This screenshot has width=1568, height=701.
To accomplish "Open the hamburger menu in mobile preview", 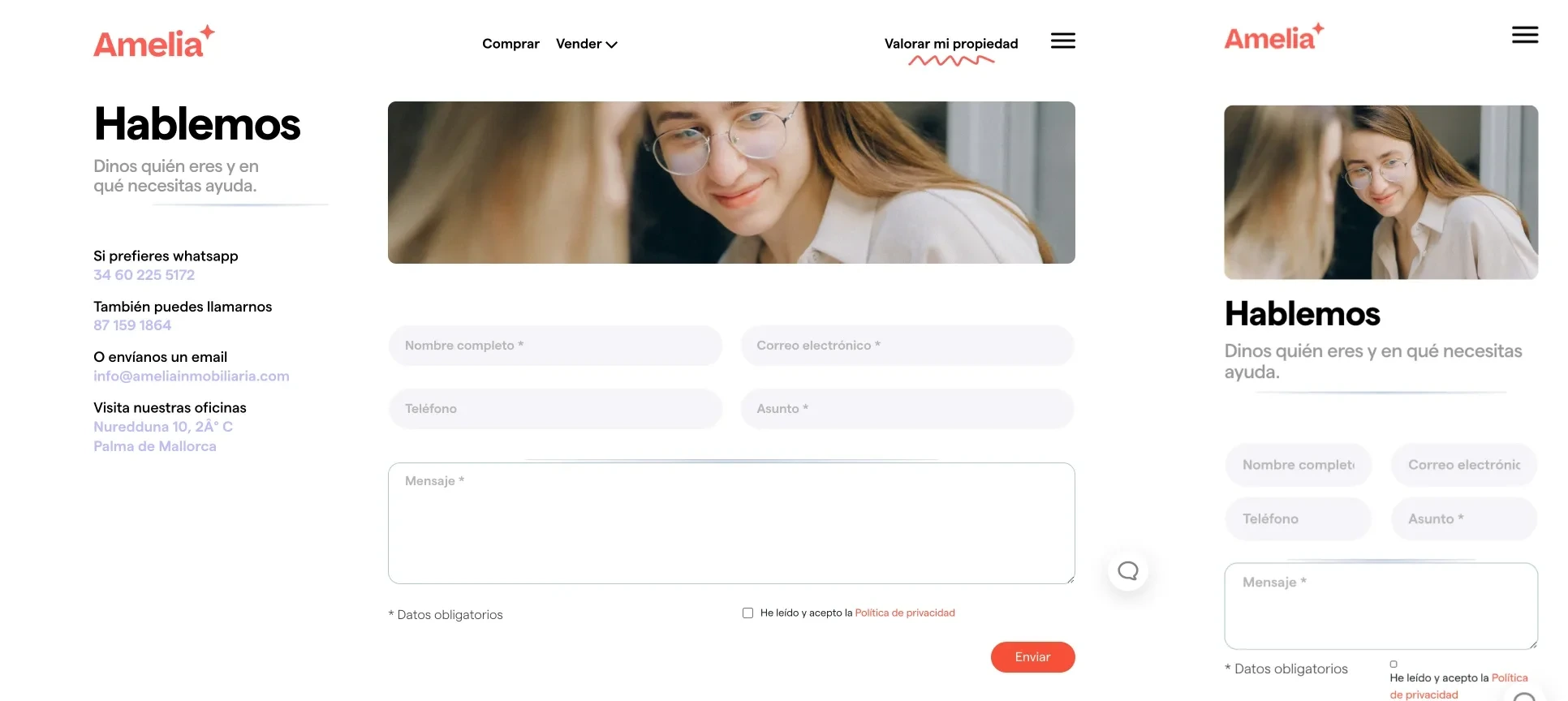I will click(x=1524, y=35).
